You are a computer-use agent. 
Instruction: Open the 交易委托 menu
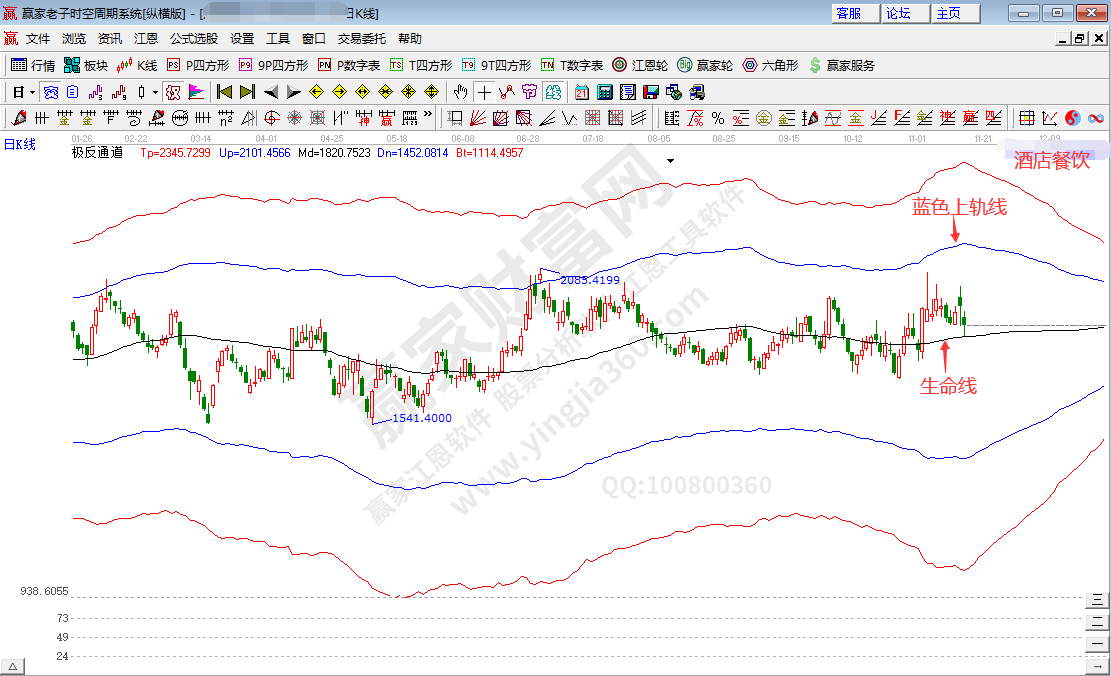[361, 39]
